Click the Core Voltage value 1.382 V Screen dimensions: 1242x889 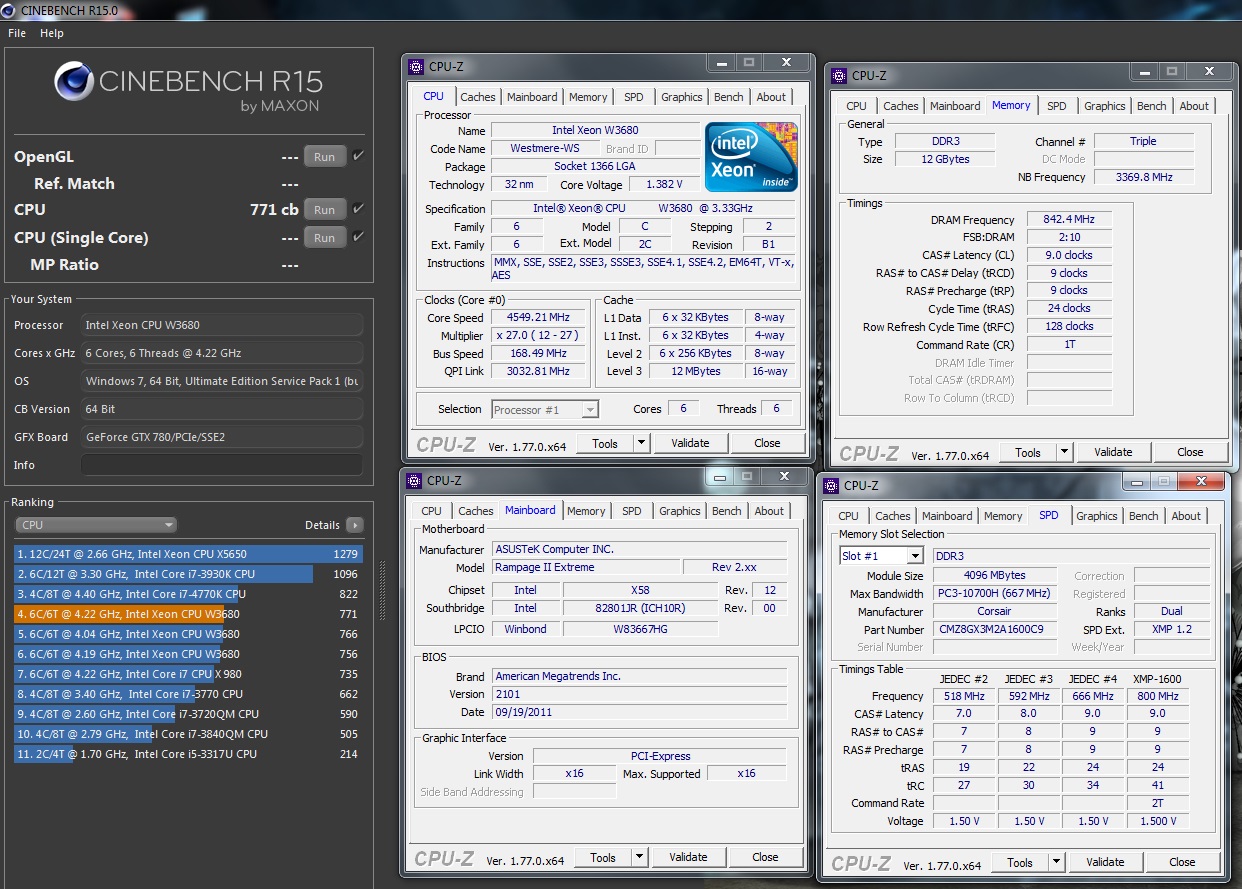point(665,185)
